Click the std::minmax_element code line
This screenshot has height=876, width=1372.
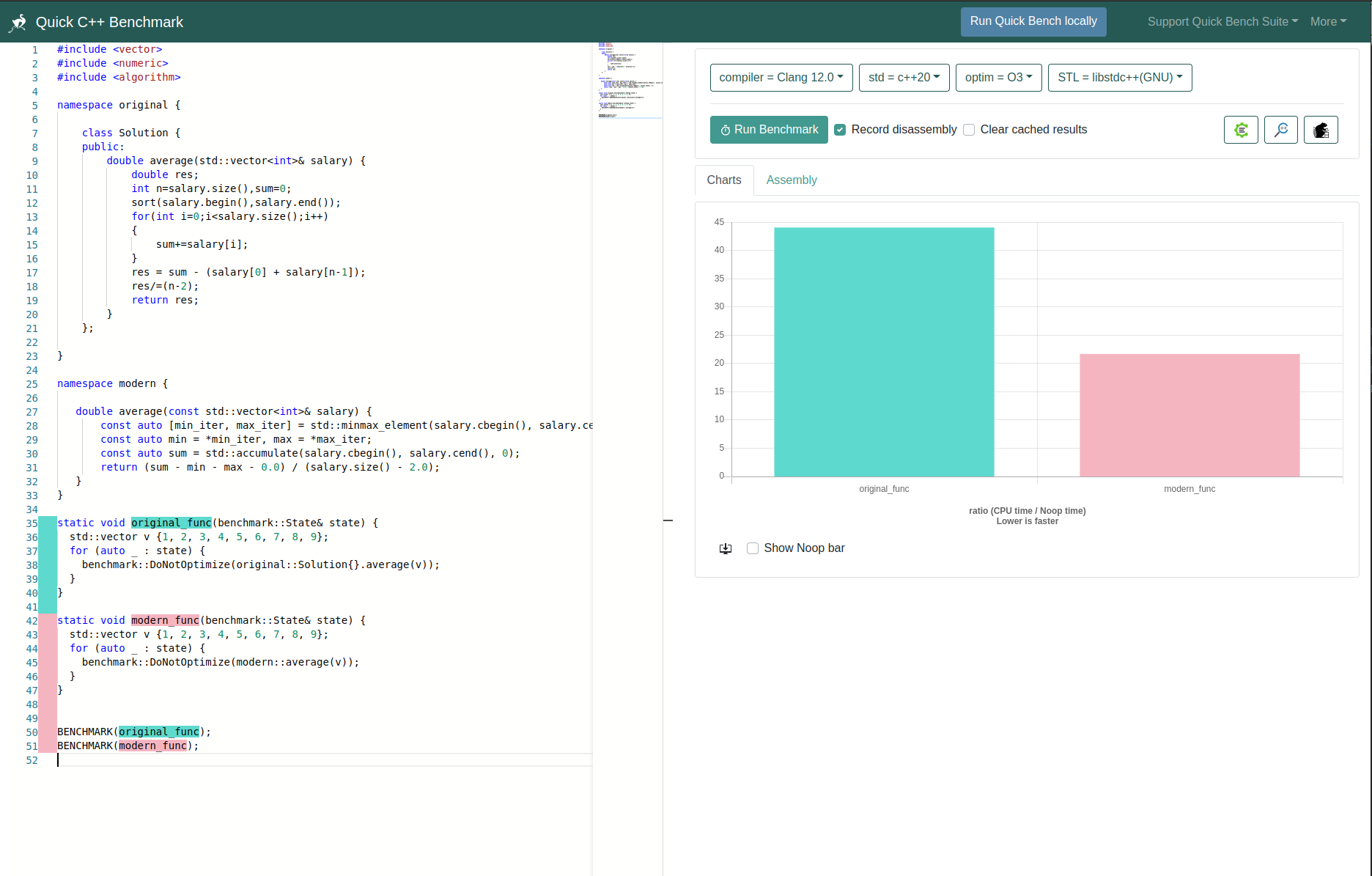[x=347, y=425]
